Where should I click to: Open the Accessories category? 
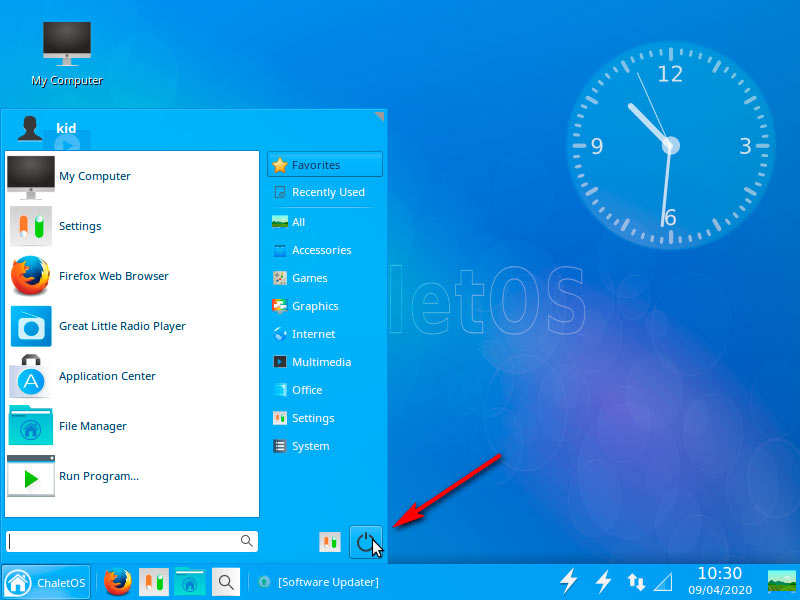point(325,250)
